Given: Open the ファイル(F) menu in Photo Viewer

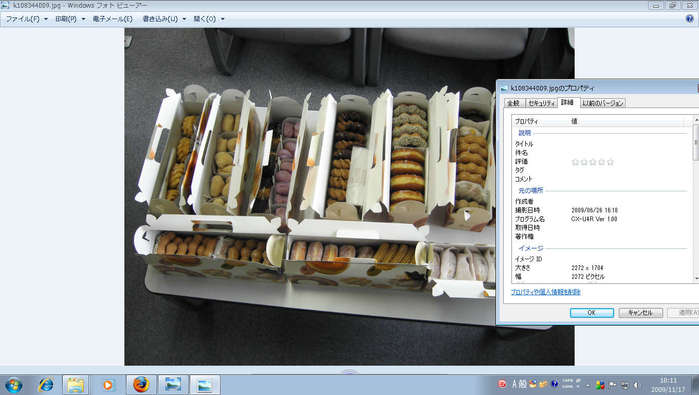Looking at the screenshot, I should [x=26, y=19].
